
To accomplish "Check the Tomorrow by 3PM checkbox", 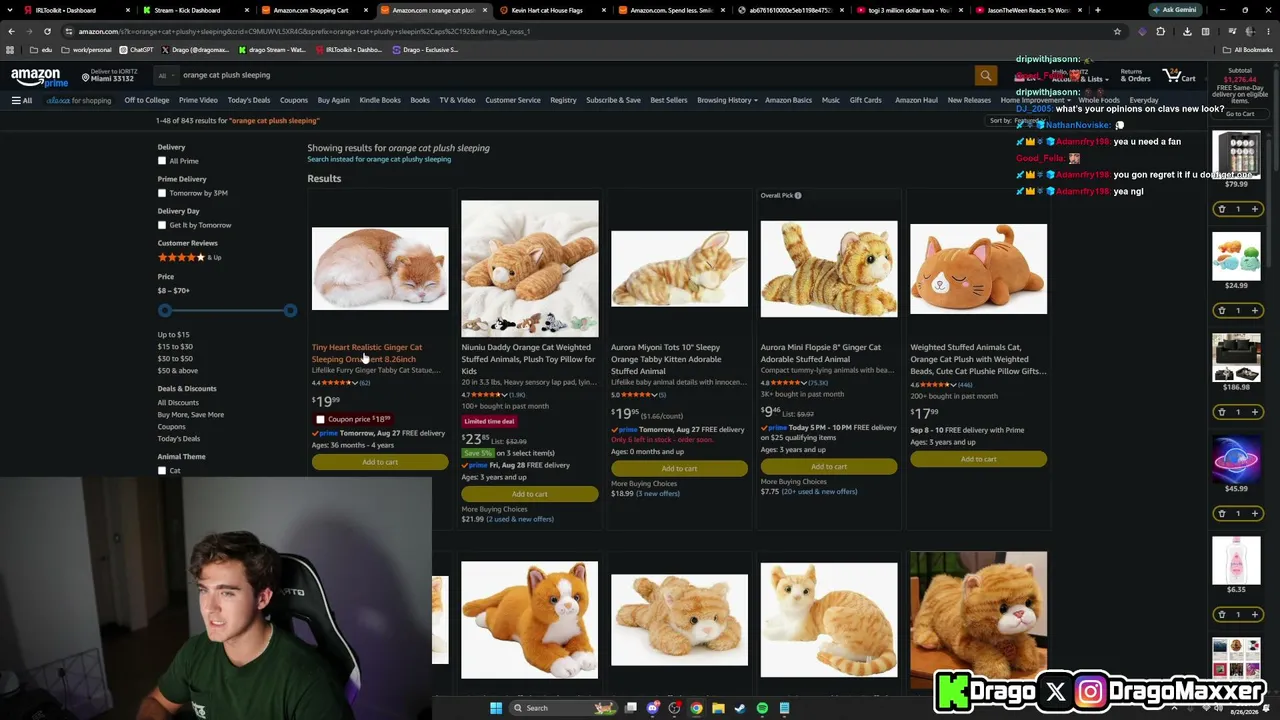I will [162, 193].
